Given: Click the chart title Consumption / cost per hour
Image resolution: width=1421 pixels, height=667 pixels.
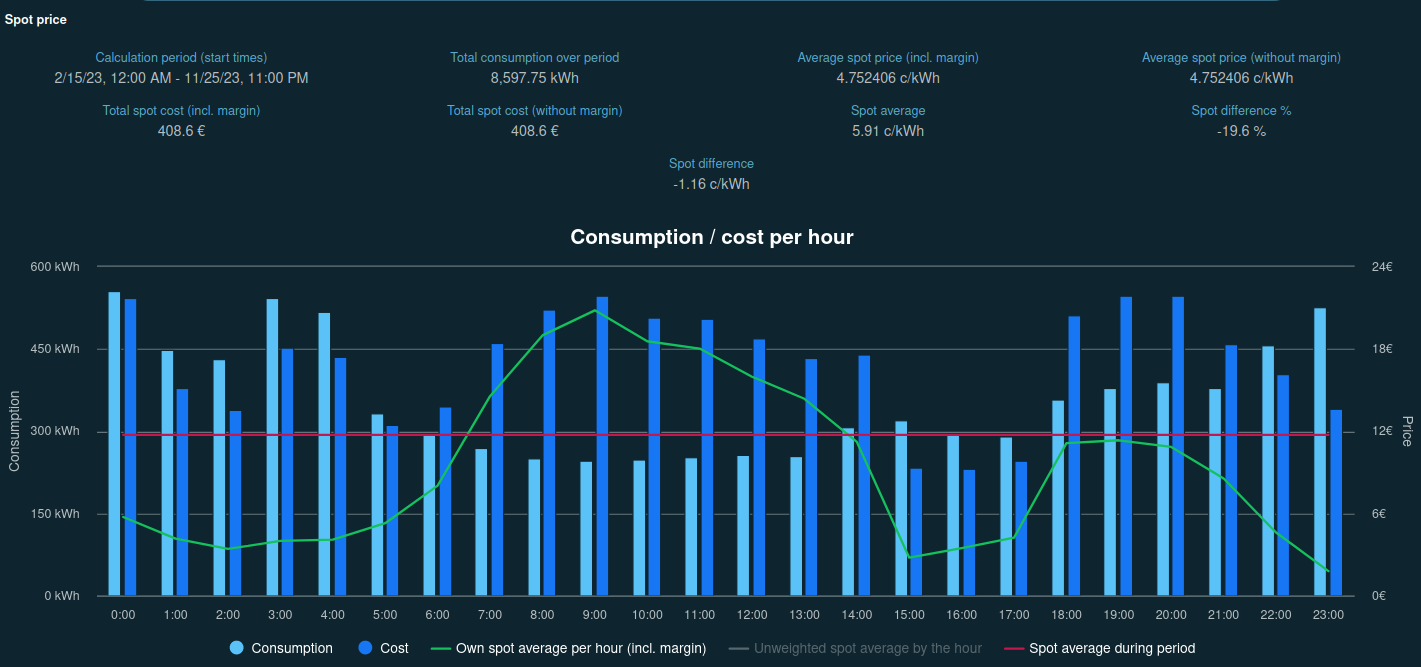Looking at the screenshot, I should point(711,237).
